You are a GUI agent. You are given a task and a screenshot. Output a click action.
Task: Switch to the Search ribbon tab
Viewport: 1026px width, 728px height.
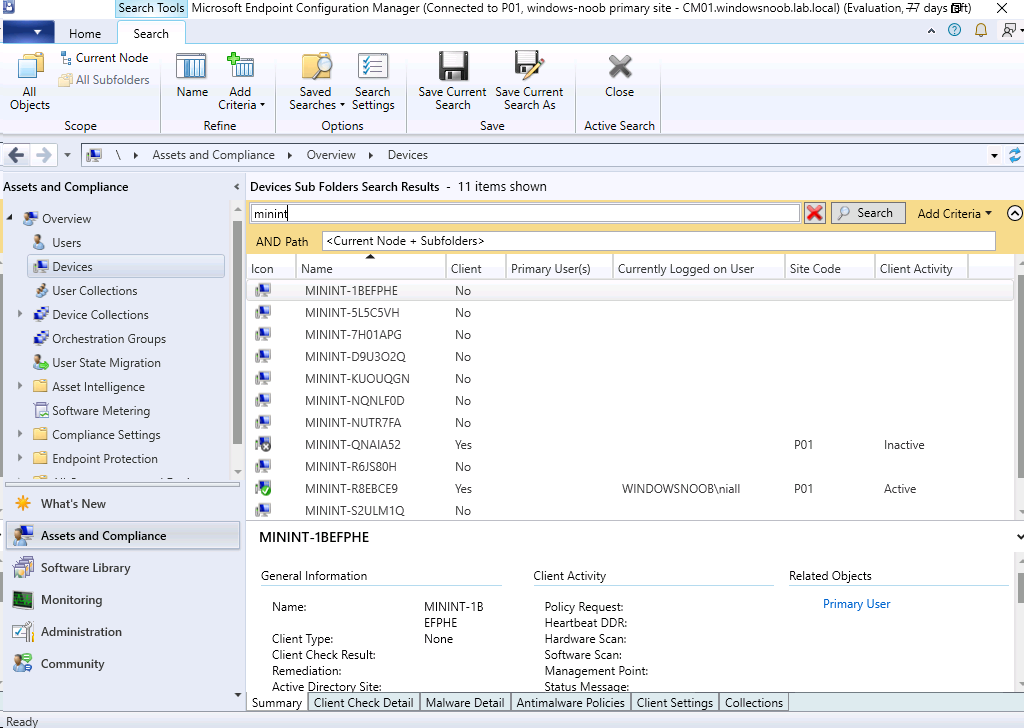point(151,33)
